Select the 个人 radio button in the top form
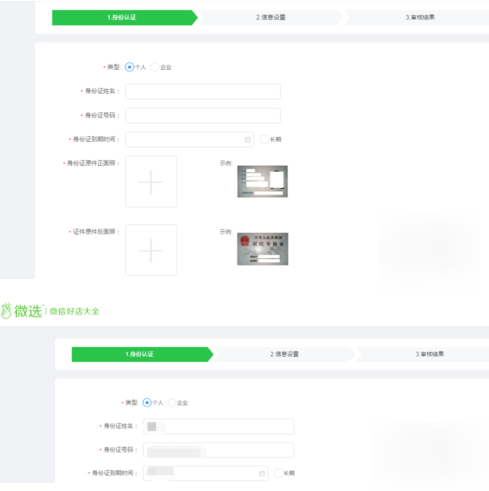Viewport: 489px width, 491px height. pos(129,67)
